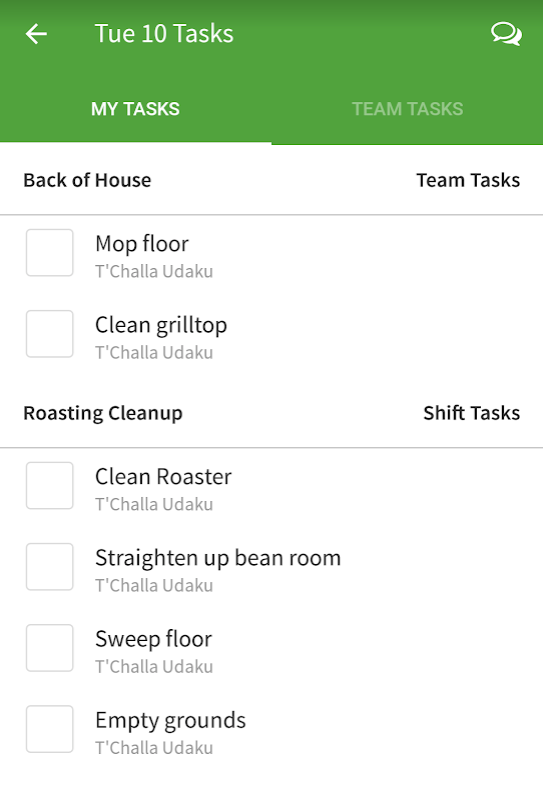
Task: Select the Empty grounds task title
Action: pyautogui.click(x=170, y=721)
